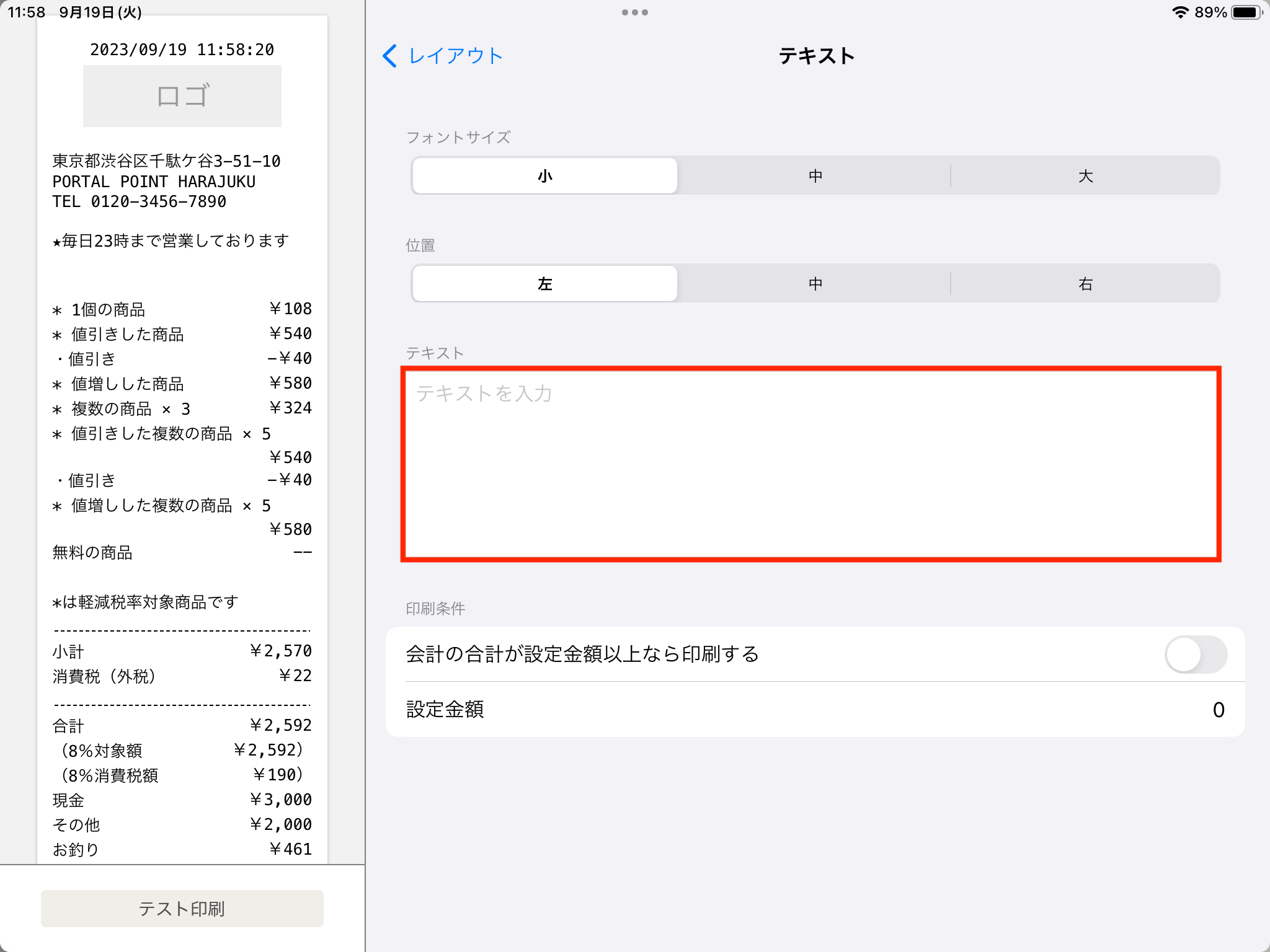This screenshot has width=1270, height=952.
Task: Select receipt line ★毎日23時まで営業しております
Action: coord(171,240)
